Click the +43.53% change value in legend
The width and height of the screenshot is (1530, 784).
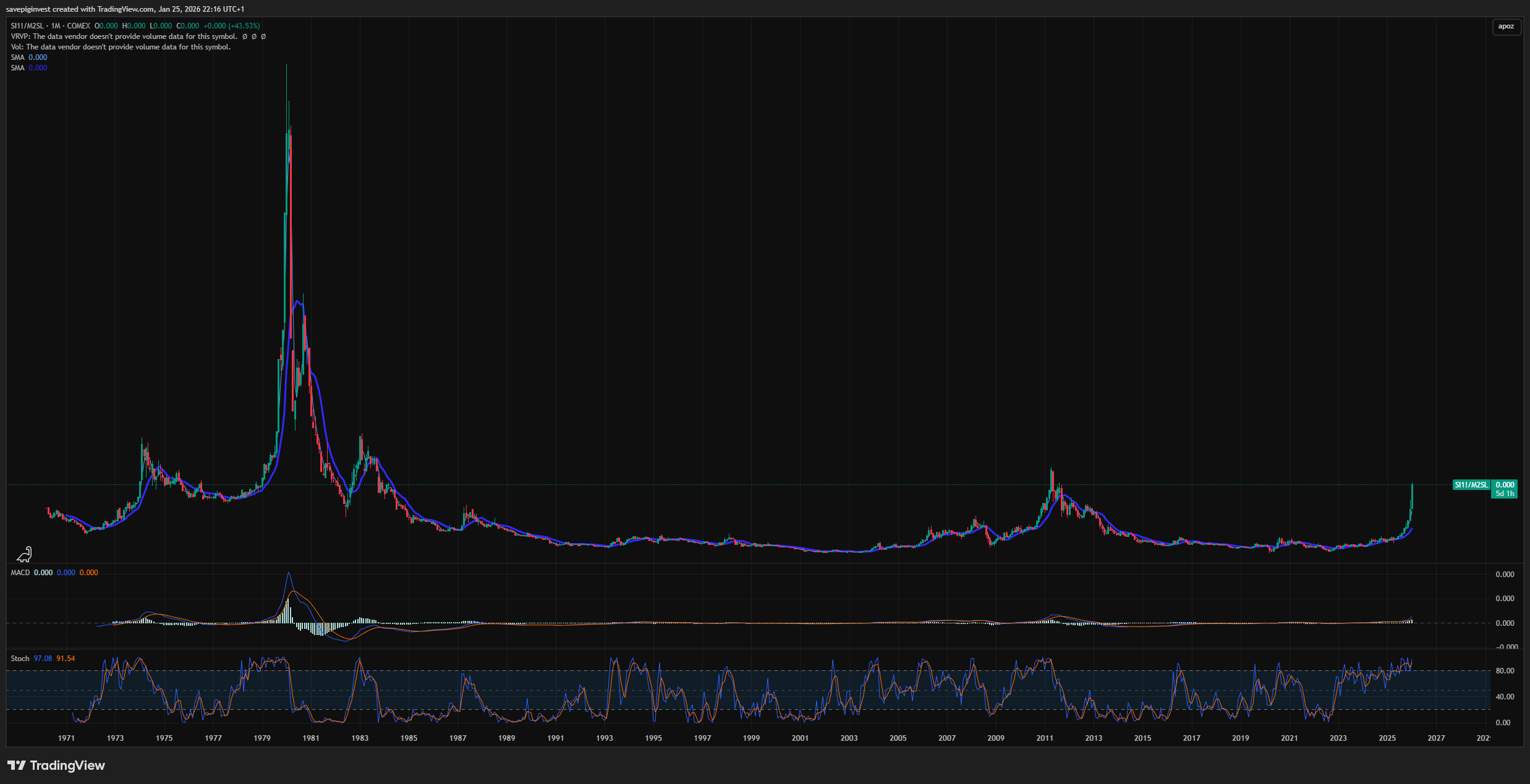244,26
